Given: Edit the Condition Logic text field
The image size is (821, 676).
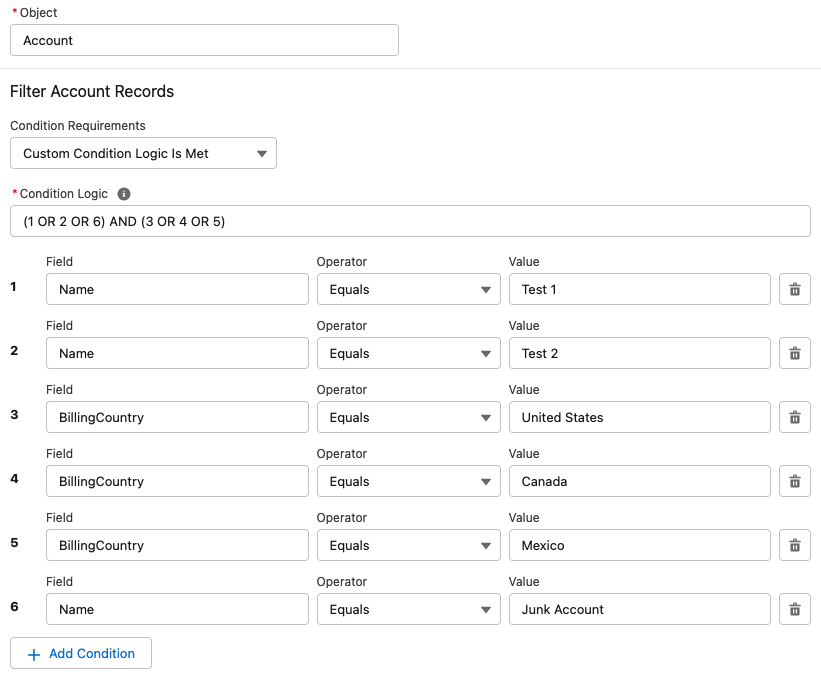Looking at the screenshot, I should 410,221.
